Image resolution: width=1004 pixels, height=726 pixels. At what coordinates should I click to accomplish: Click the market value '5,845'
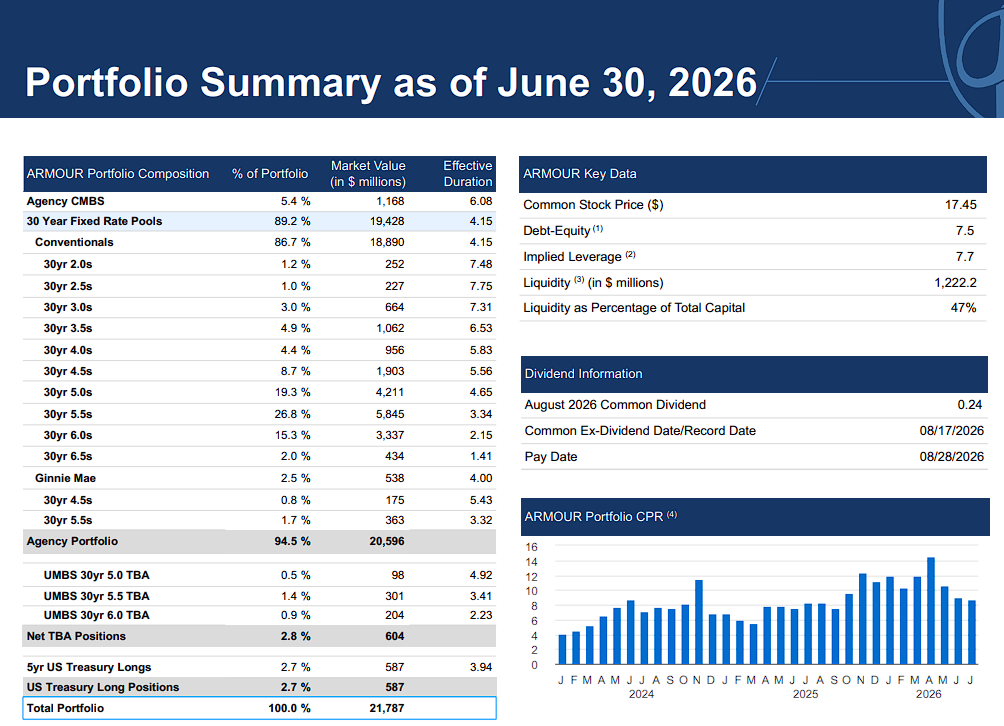pos(390,414)
